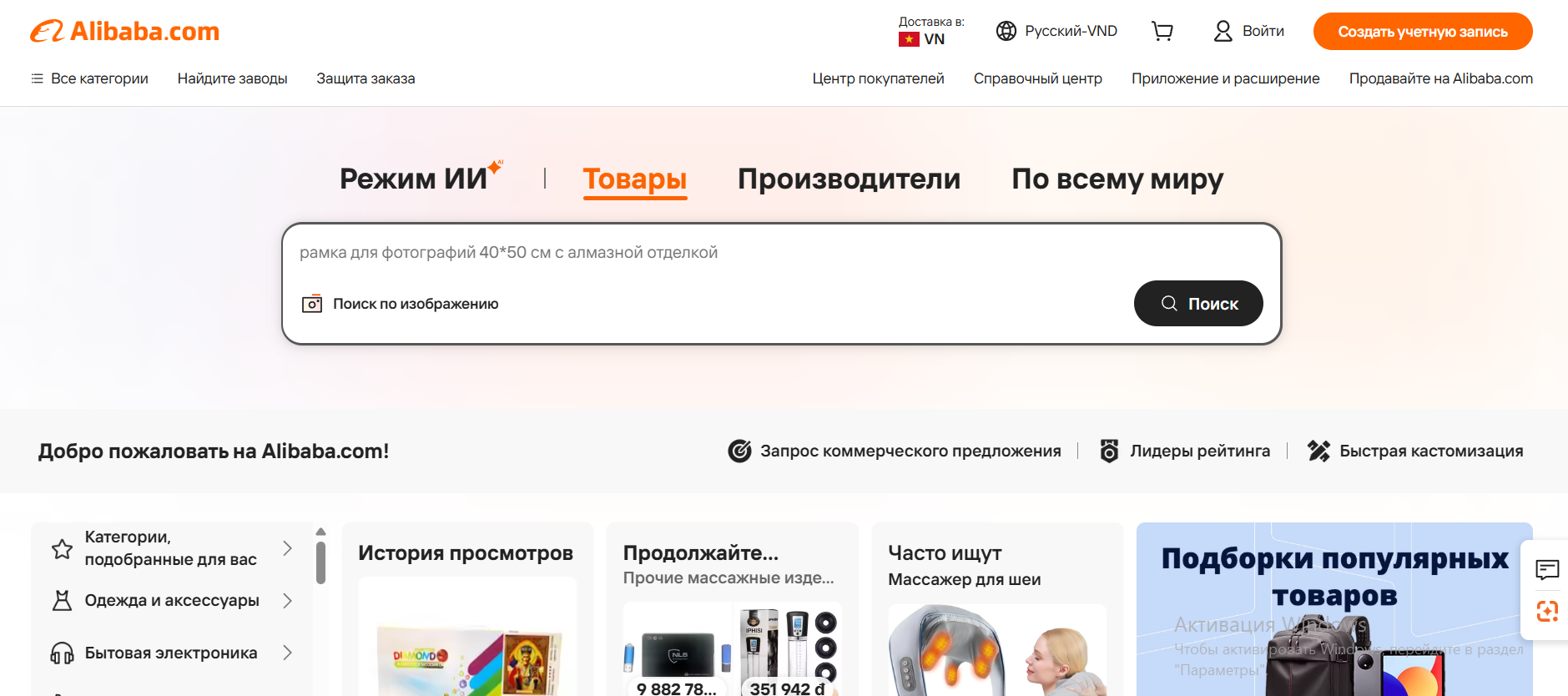Select Одежда и аксессуары category label

172,601
